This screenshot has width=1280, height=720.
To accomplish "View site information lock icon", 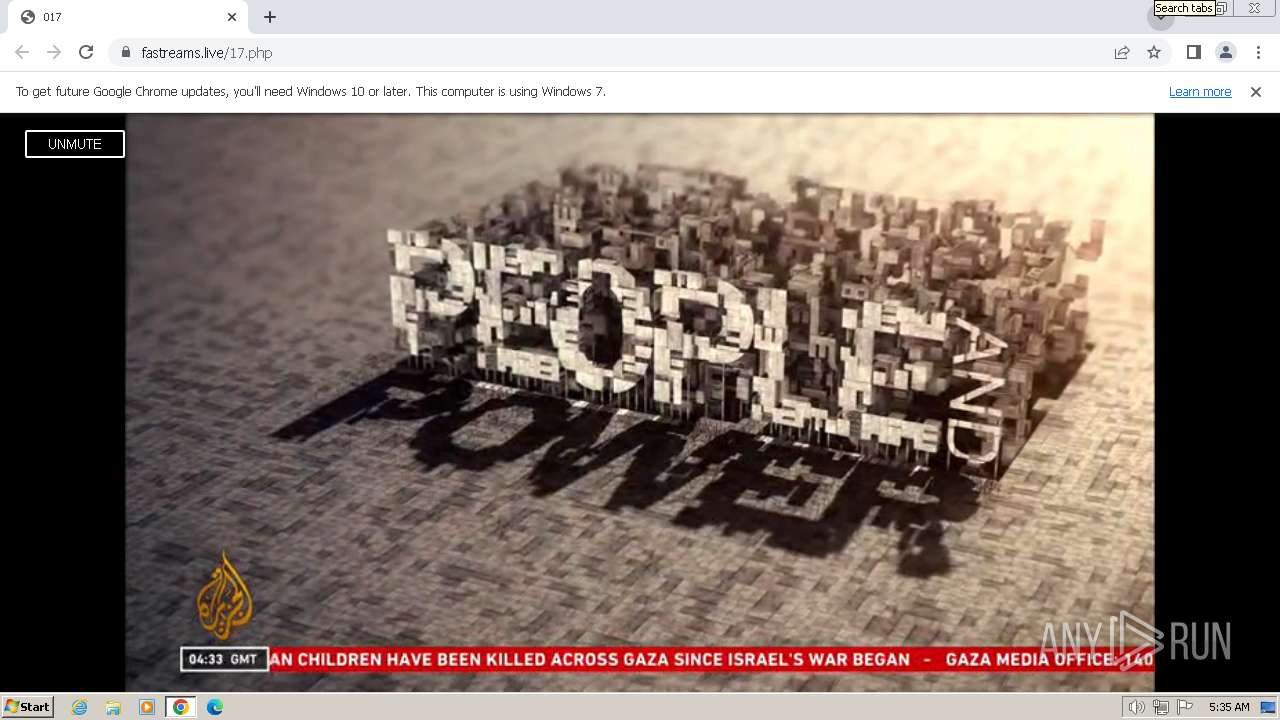I will (125, 52).
